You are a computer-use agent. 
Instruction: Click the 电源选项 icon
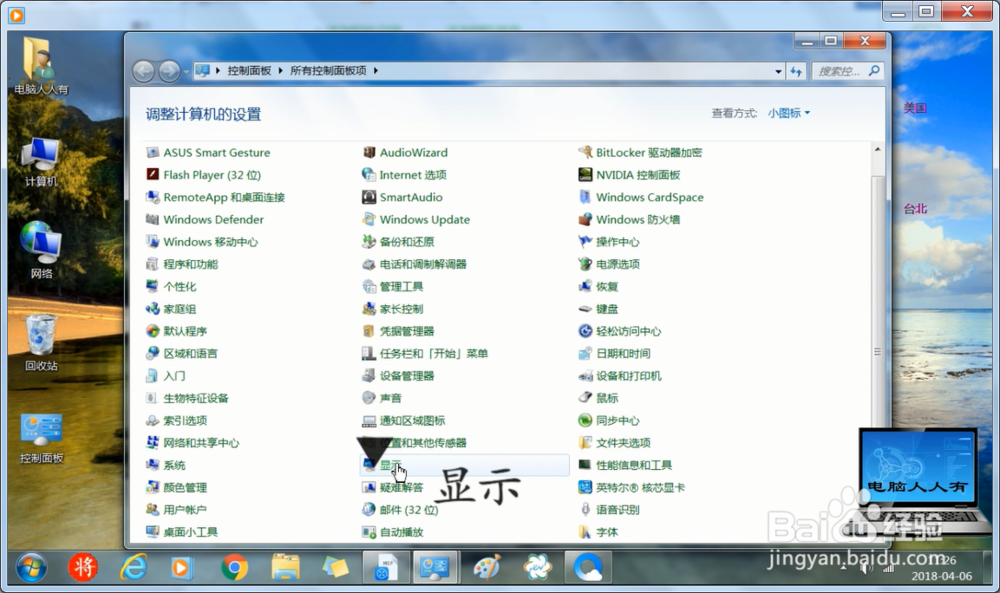[x=585, y=264]
